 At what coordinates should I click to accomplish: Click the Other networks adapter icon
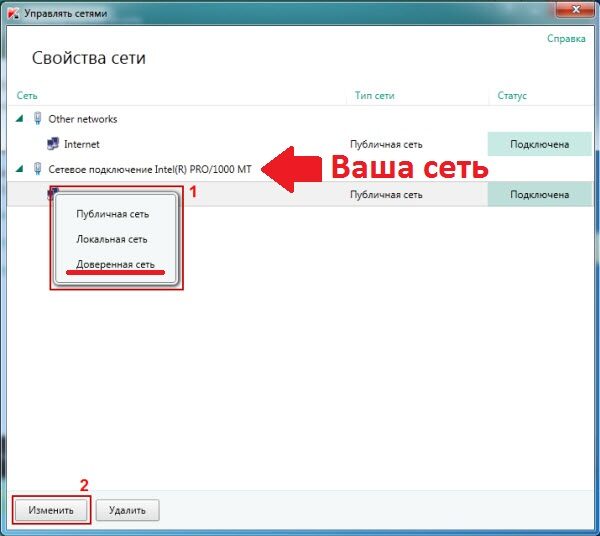click(x=37, y=119)
